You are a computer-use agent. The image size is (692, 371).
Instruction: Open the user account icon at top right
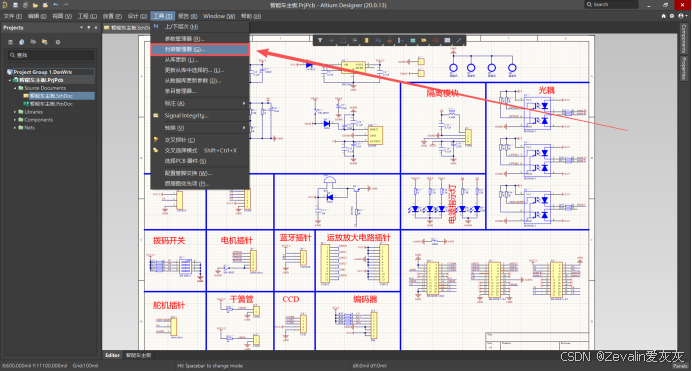(681, 16)
